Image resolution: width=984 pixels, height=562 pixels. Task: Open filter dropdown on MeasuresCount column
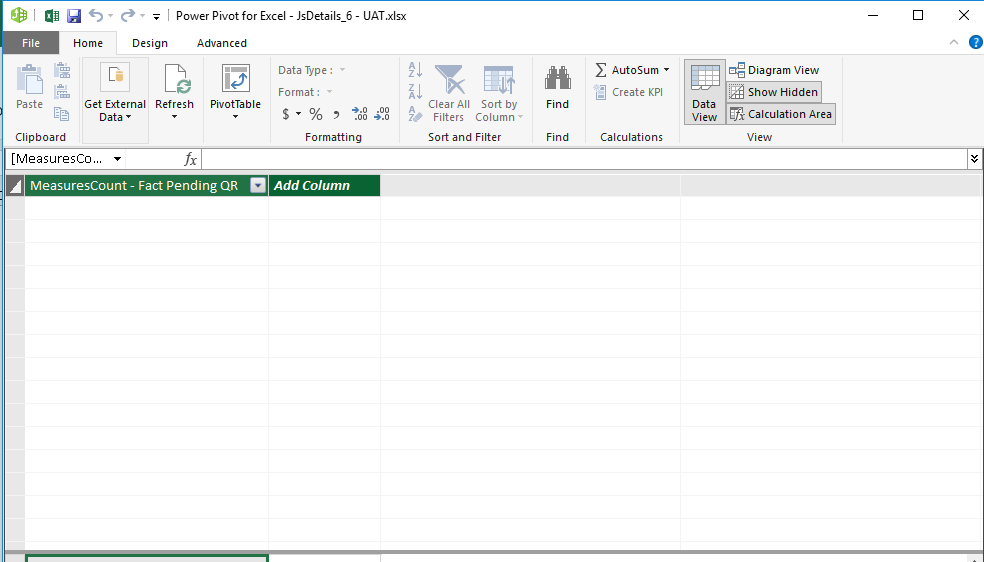[258, 185]
